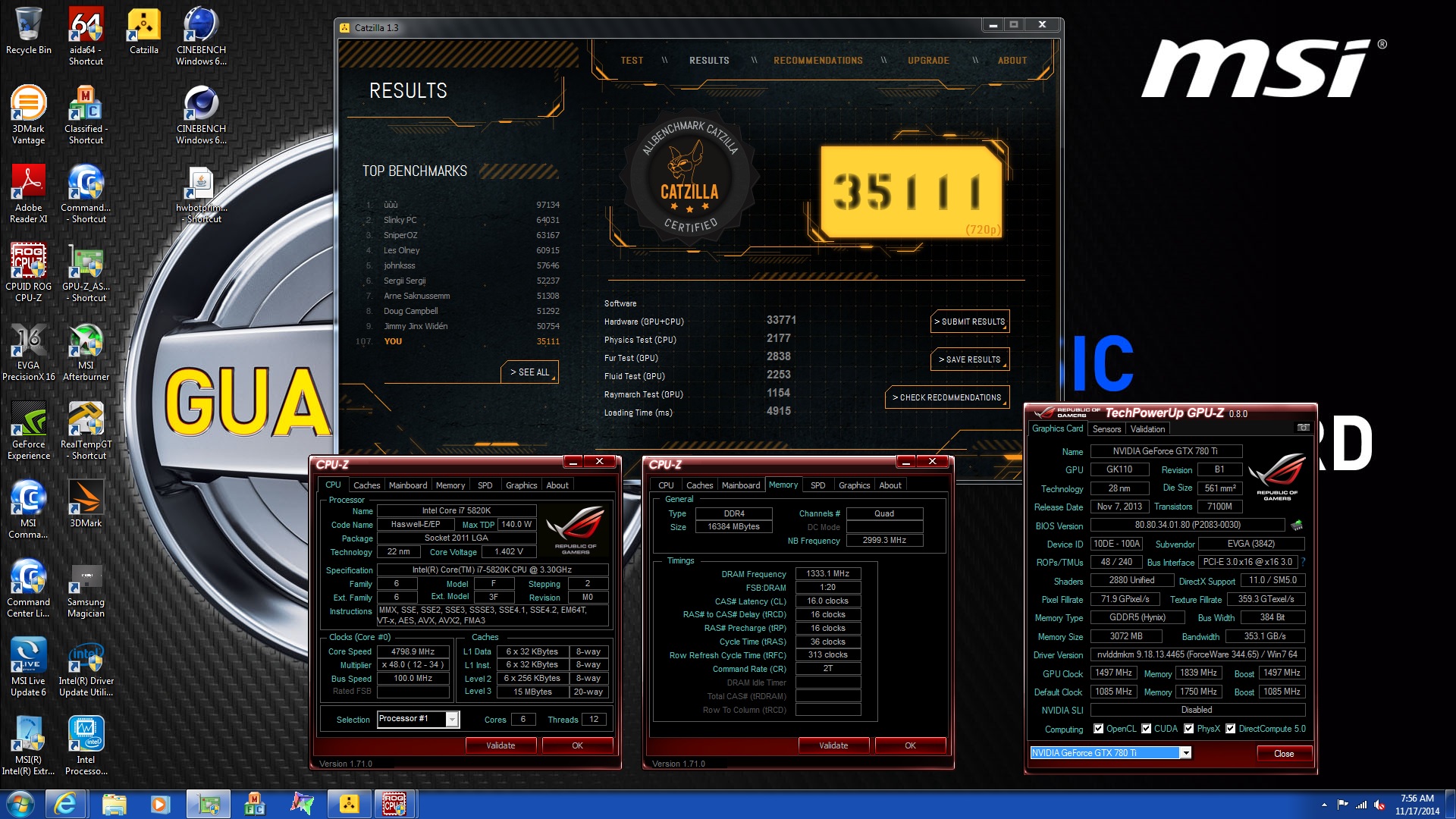Screen dimensions: 1456x819
Task: Open the ABOUT tab in Catzilla
Action: click(1012, 61)
